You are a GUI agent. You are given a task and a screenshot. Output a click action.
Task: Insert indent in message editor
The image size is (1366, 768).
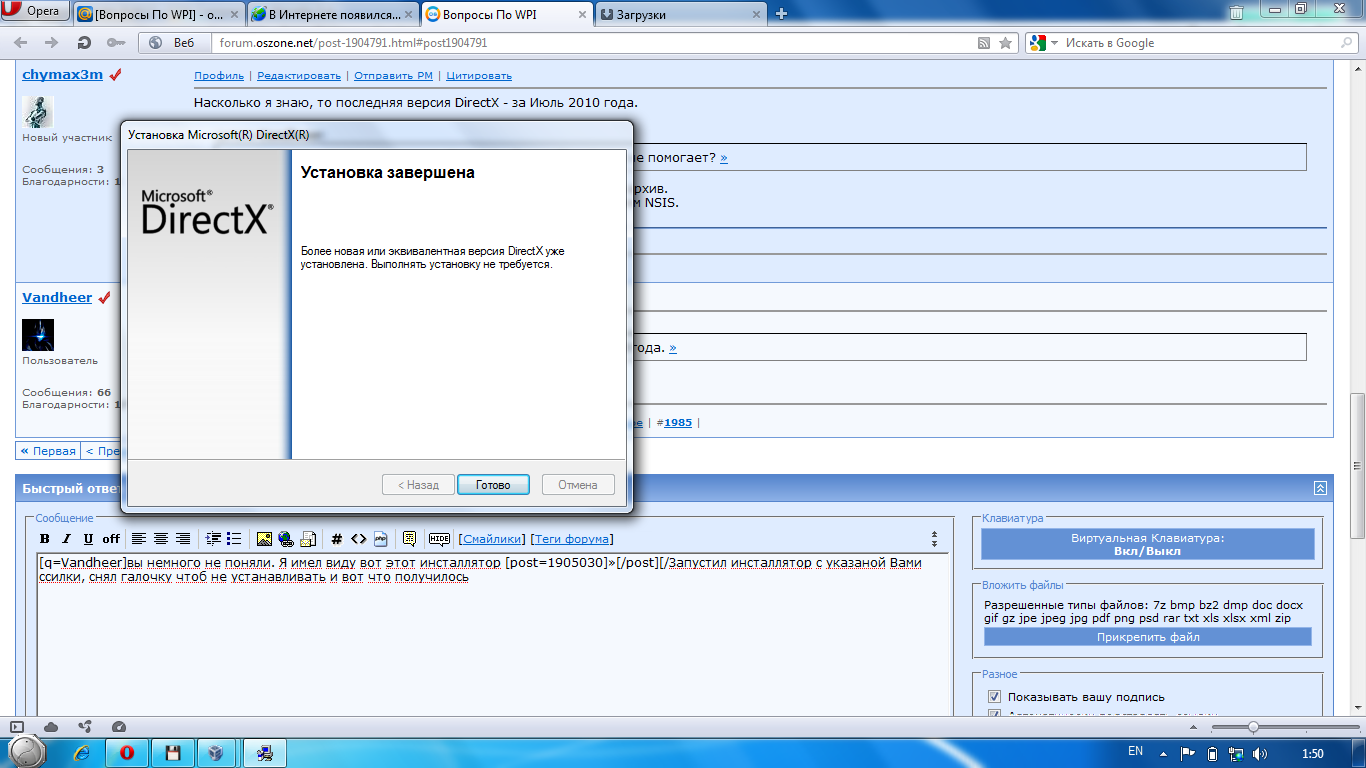pyautogui.click(x=213, y=539)
